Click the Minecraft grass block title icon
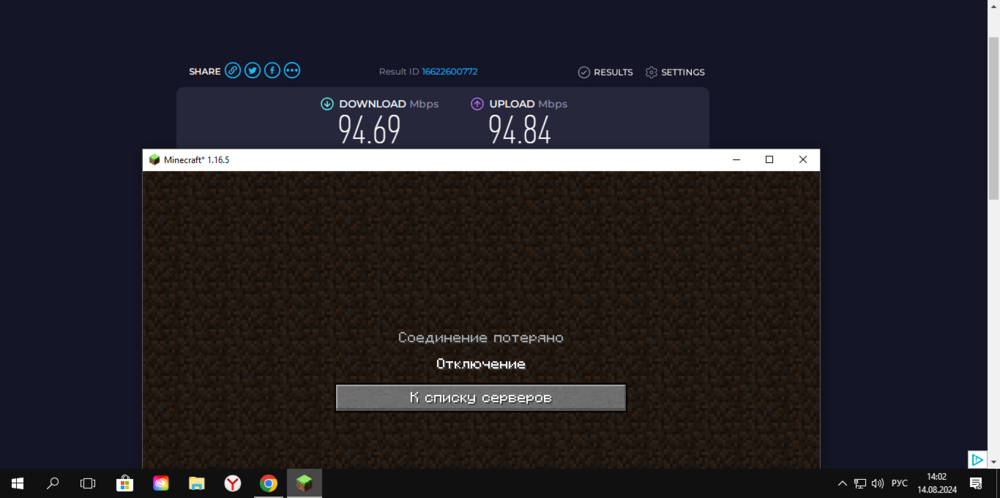The image size is (1000, 498). pos(154,159)
